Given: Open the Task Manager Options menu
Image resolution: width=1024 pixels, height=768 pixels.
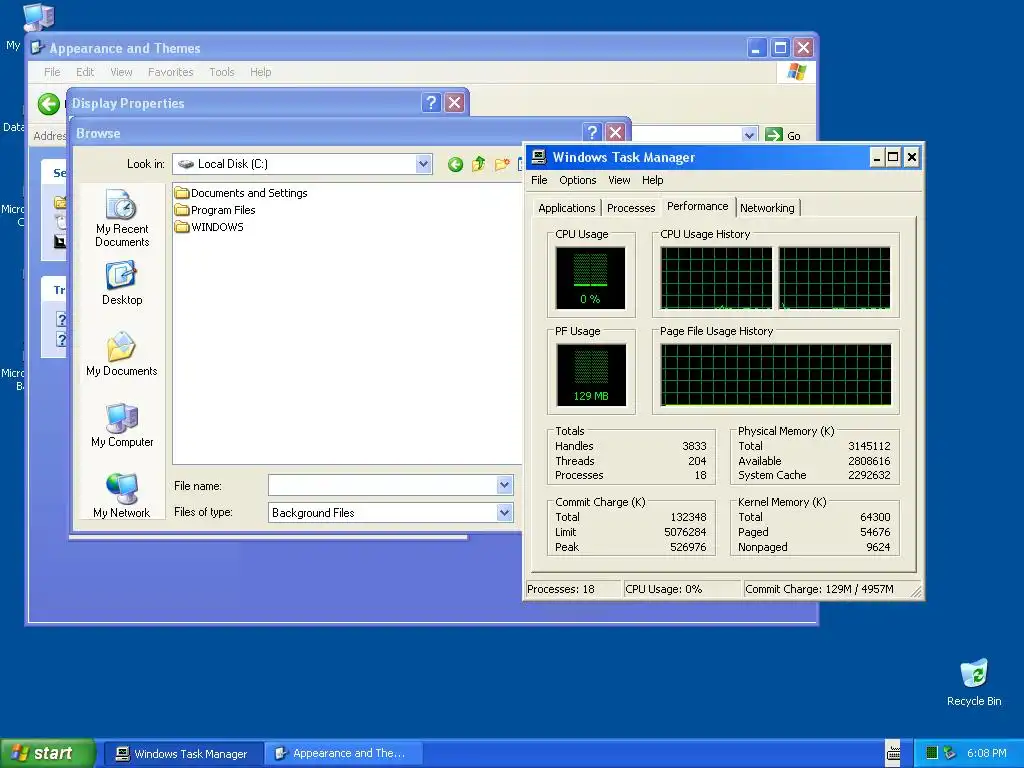Looking at the screenshot, I should tap(577, 180).
